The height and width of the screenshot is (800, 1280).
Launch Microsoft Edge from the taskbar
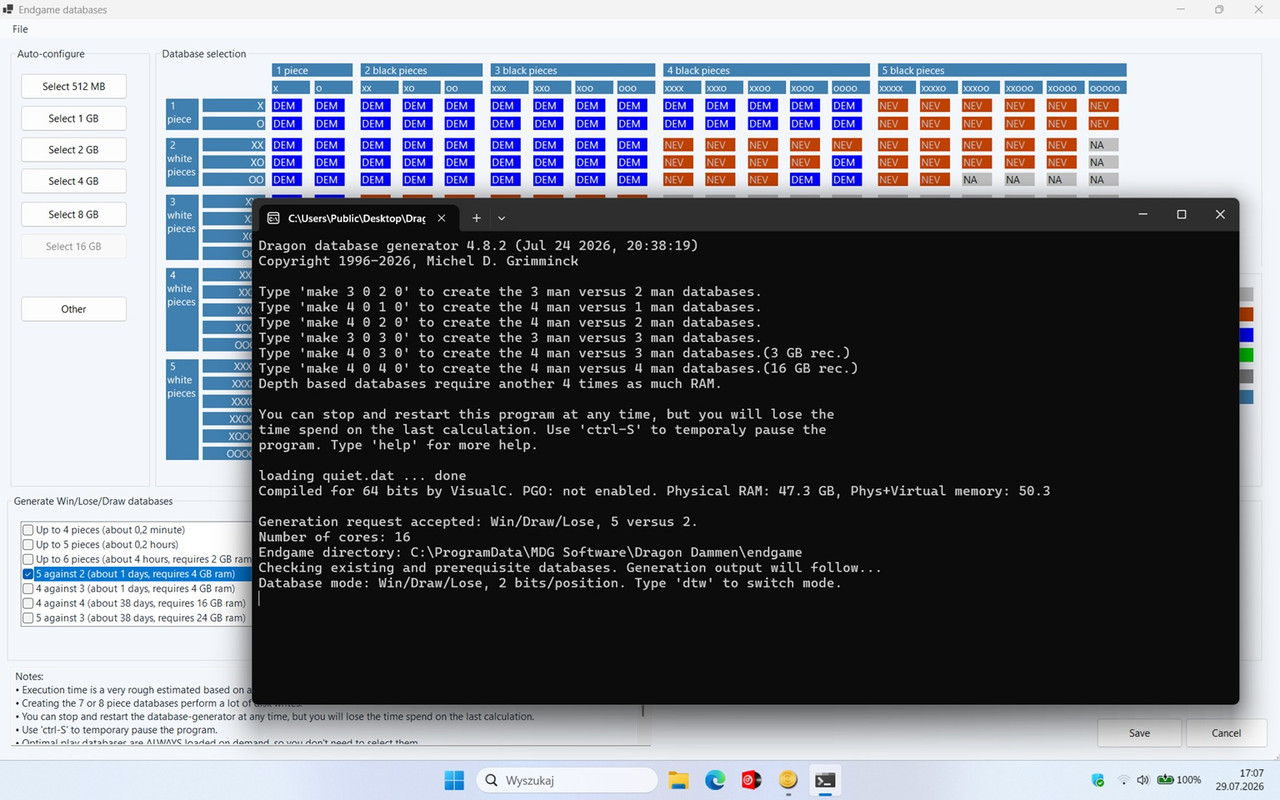pyautogui.click(x=714, y=780)
